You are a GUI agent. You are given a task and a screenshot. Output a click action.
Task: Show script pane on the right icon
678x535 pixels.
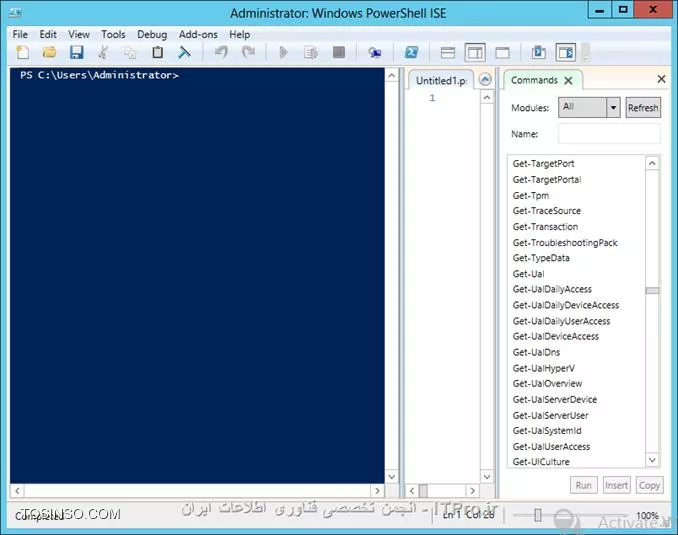tap(475, 53)
